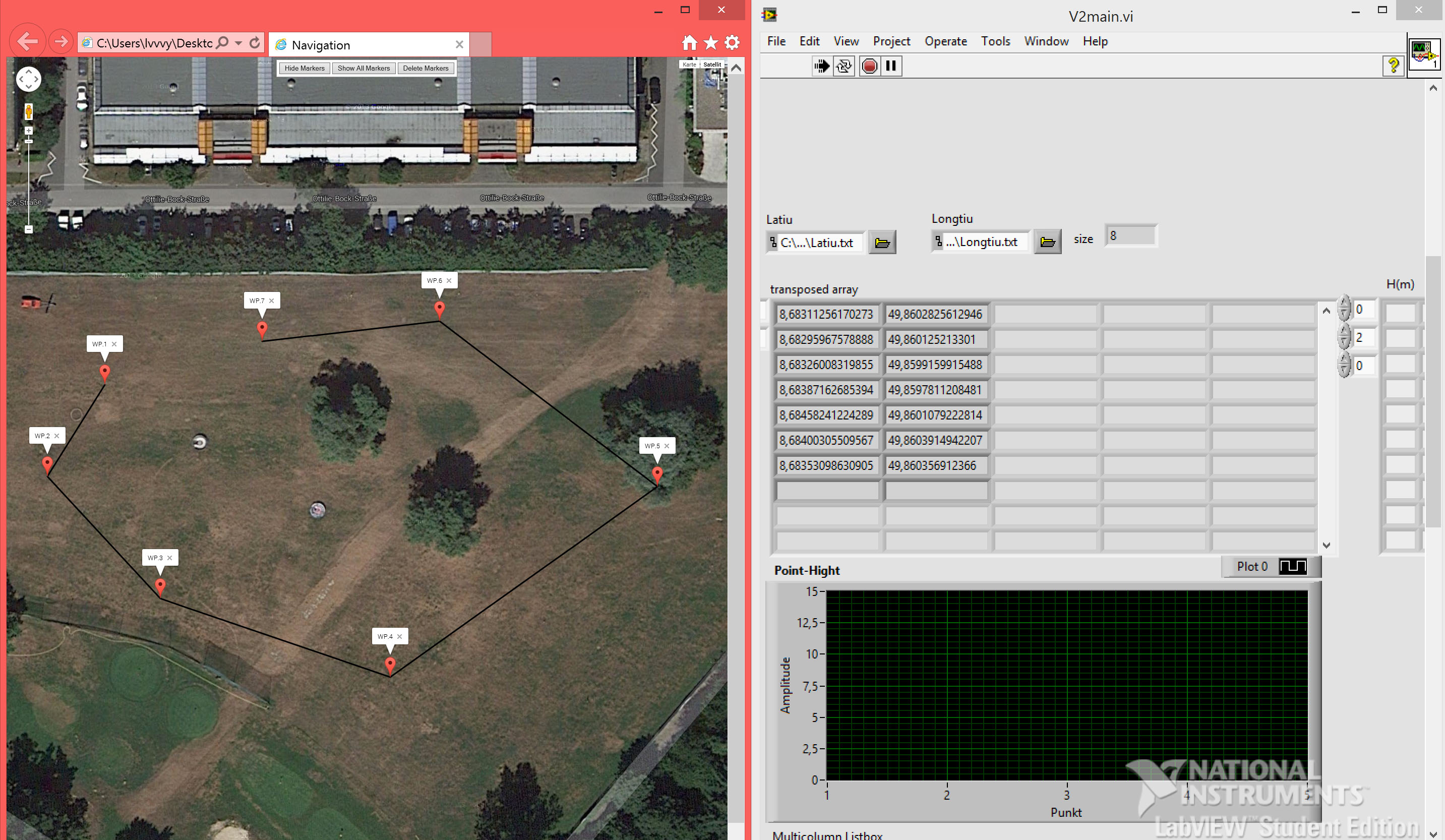Close the WP.3 info label
Screen dimensions: 1445x840
[x=170, y=558]
